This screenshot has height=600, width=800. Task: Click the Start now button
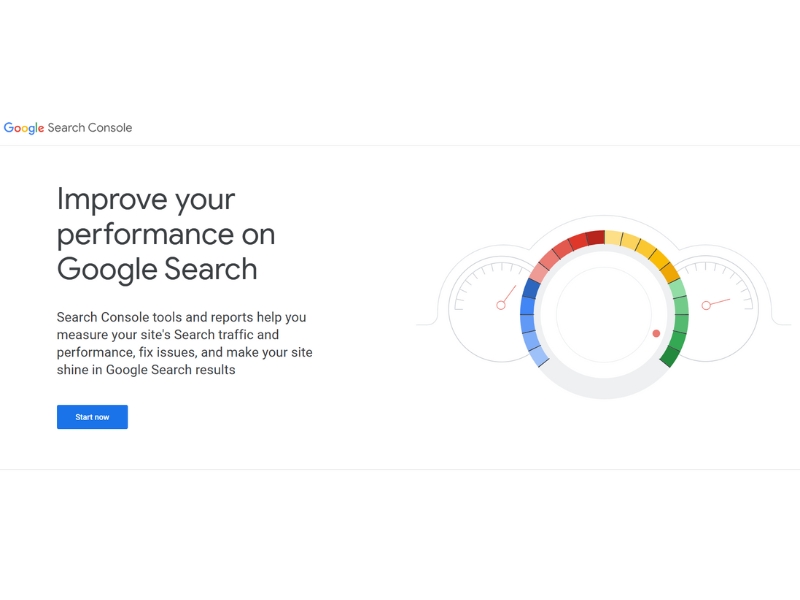(x=92, y=417)
